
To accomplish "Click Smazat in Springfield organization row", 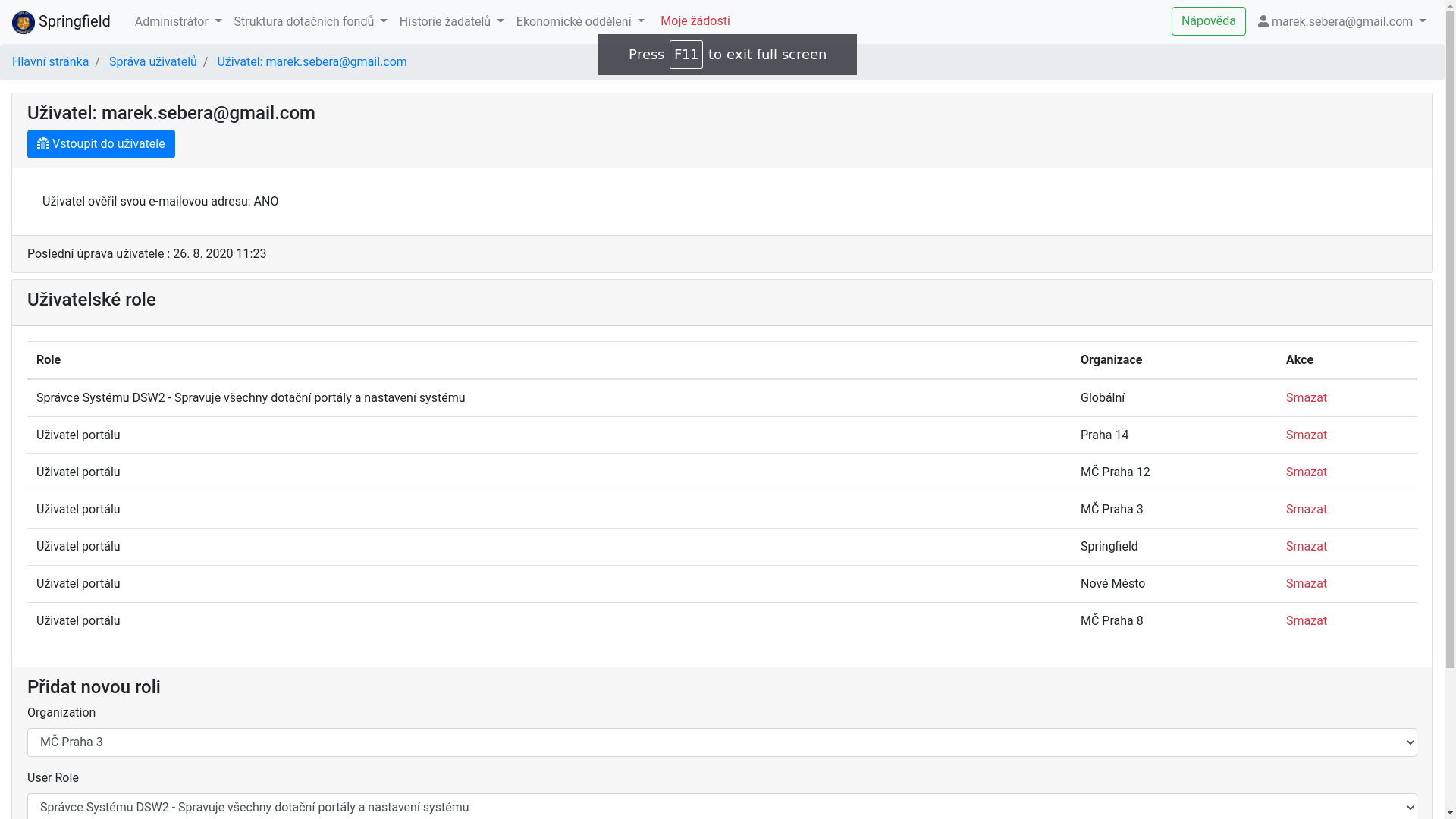I will [x=1306, y=547].
